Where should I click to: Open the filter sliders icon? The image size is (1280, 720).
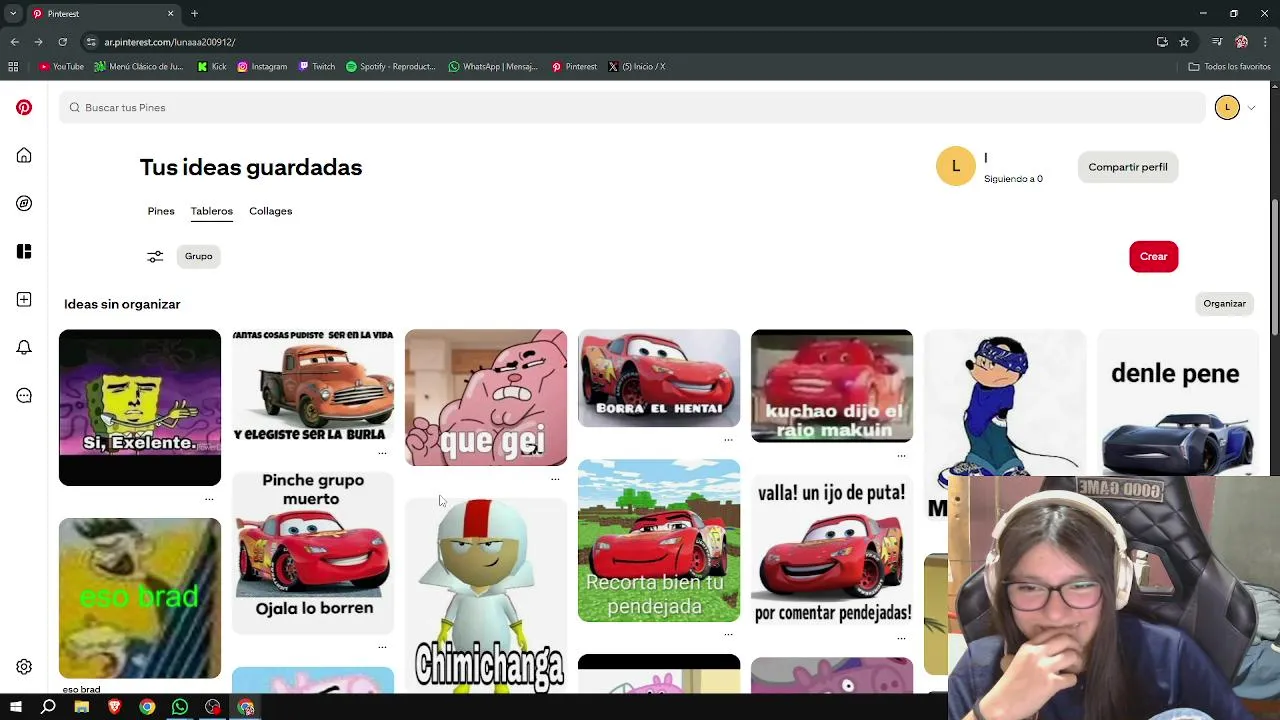click(155, 256)
